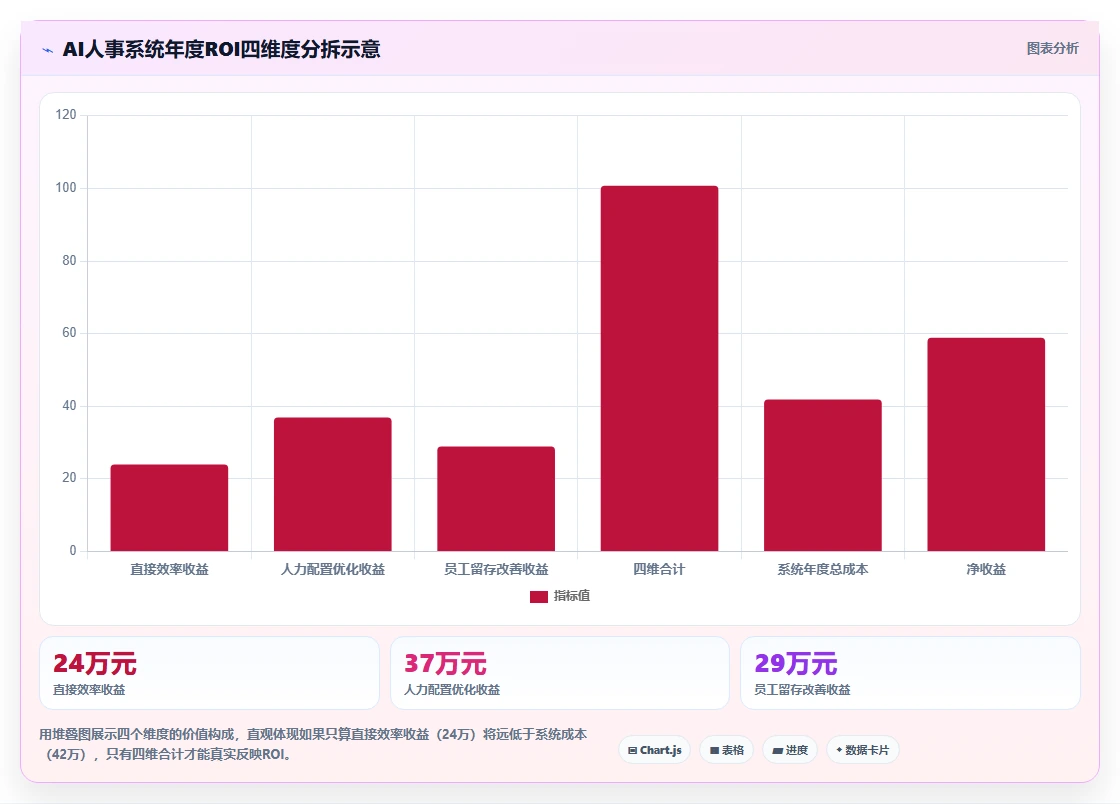
Task: Toggle the 指标值 legend color swatch
Action: point(539,596)
